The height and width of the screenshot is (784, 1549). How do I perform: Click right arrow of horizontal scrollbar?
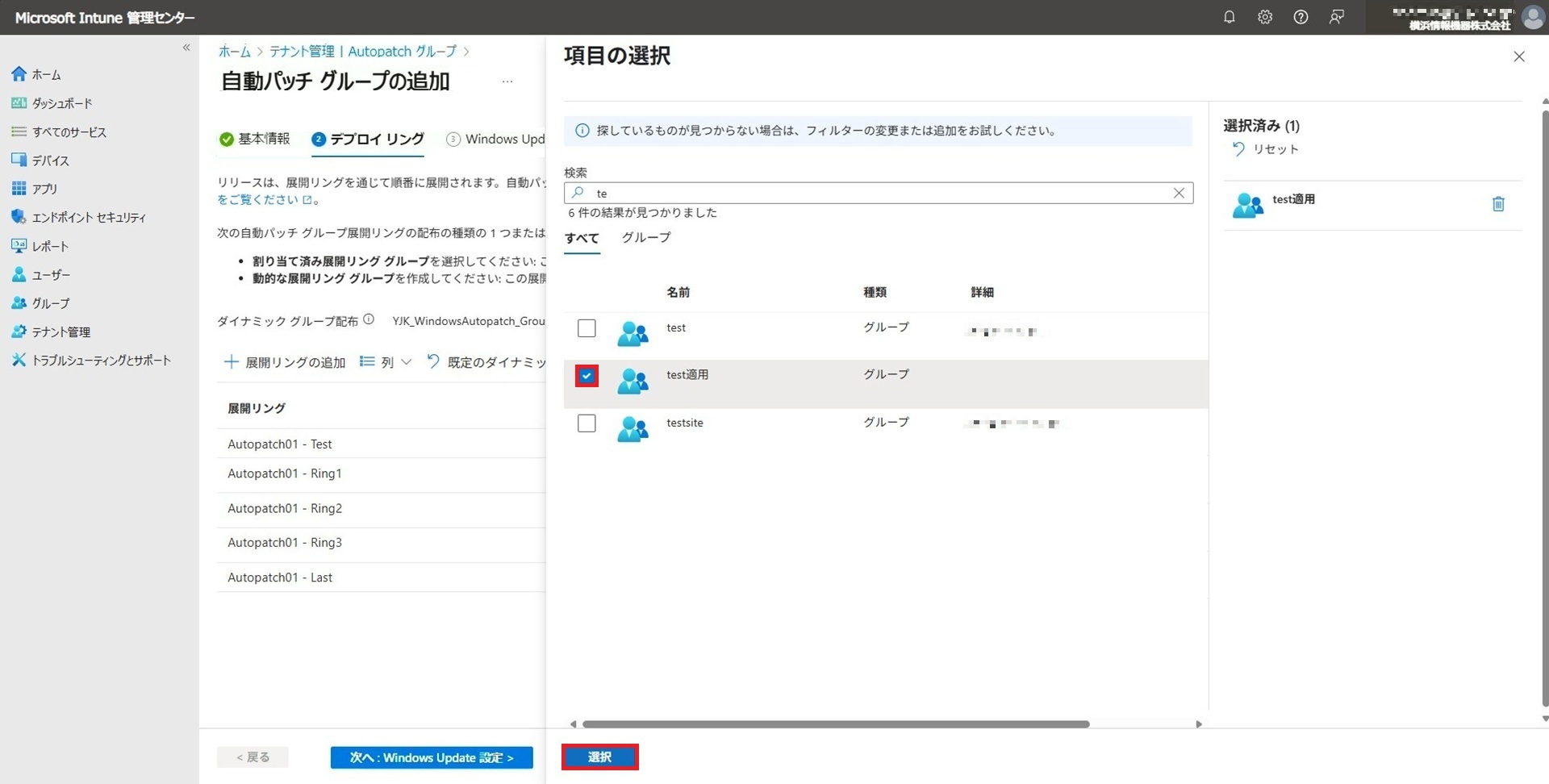[x=1199, y=724]
